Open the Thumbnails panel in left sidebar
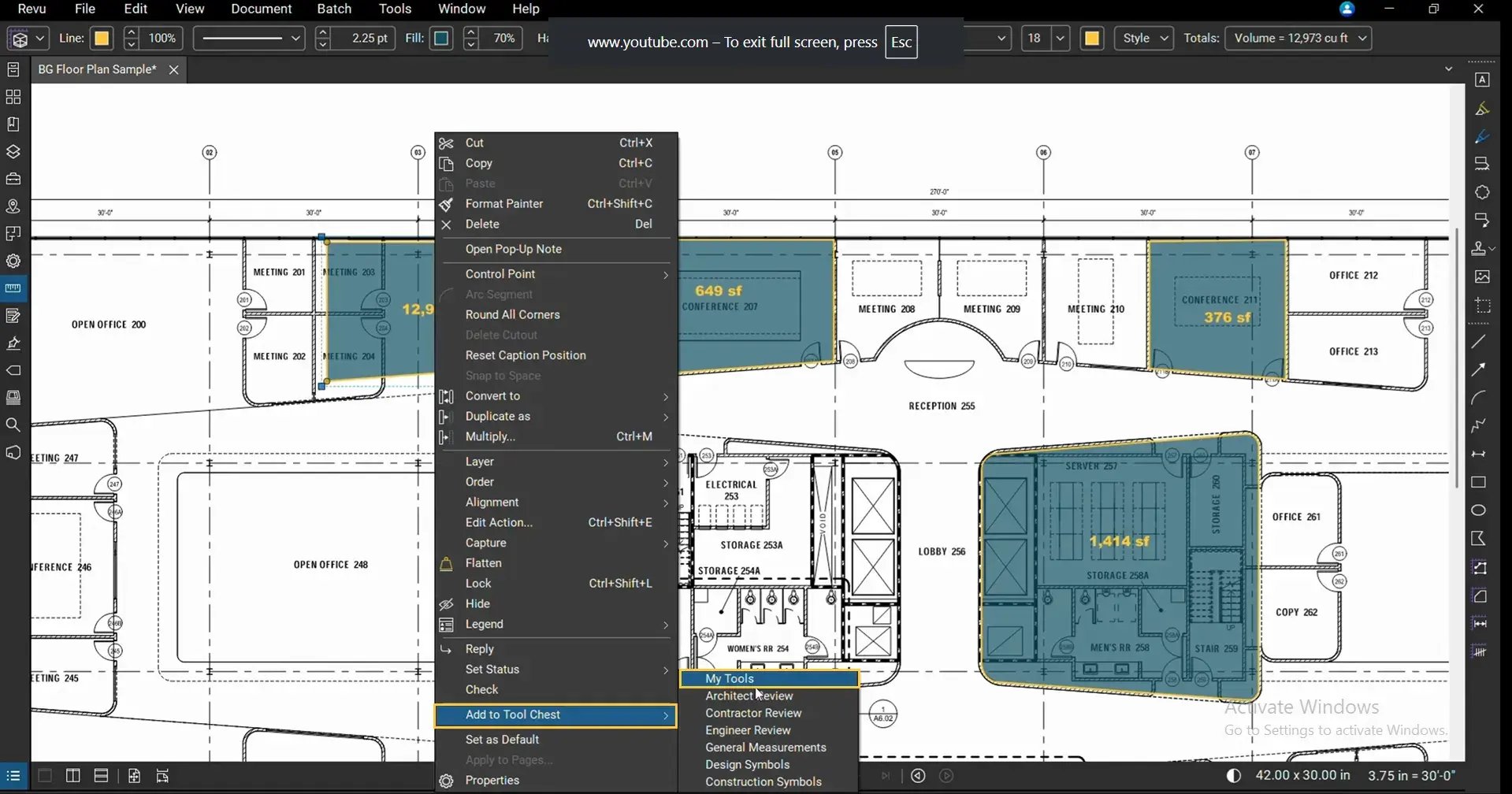The width and height of the screenshot is (1512, 794). point(13,97)
